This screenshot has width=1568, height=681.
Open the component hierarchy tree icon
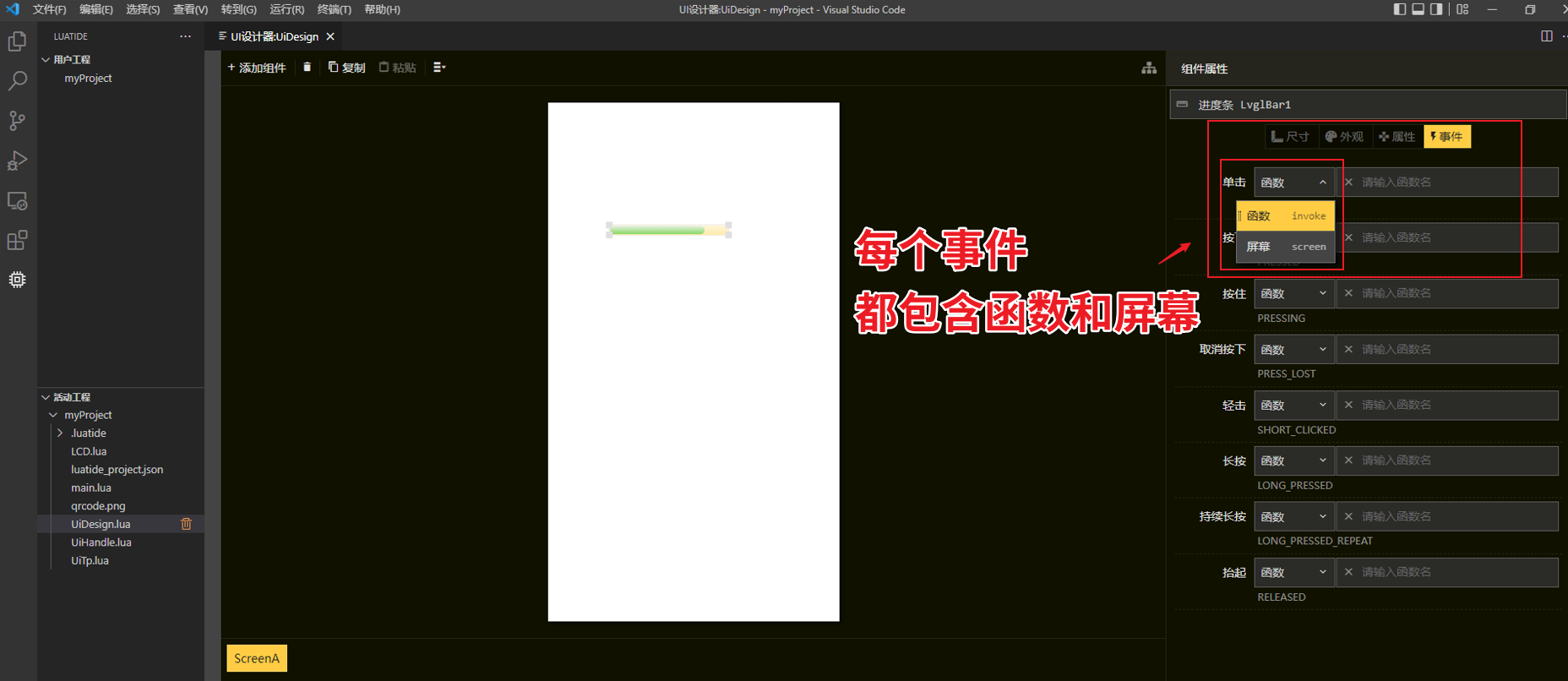coord(1149,68)
